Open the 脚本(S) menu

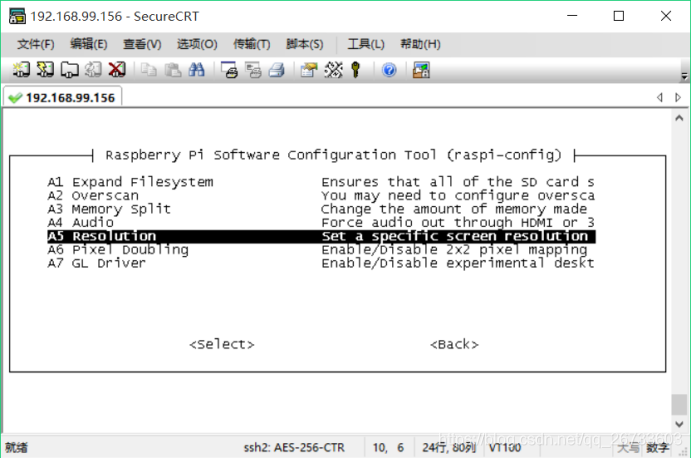(x=305, y=44)
